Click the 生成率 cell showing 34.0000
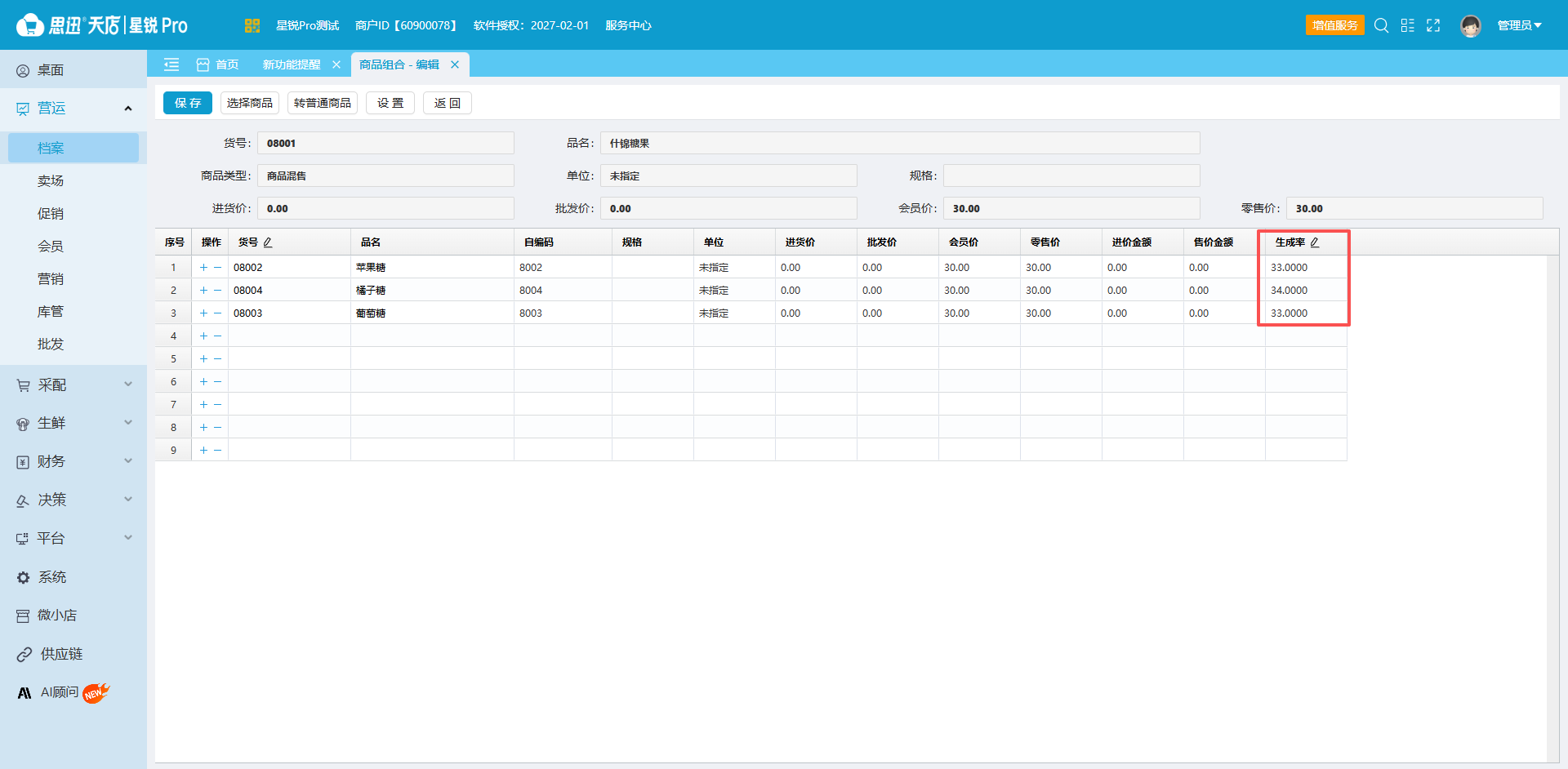Screen dimensions: 1568x769 click(1306, 290)
